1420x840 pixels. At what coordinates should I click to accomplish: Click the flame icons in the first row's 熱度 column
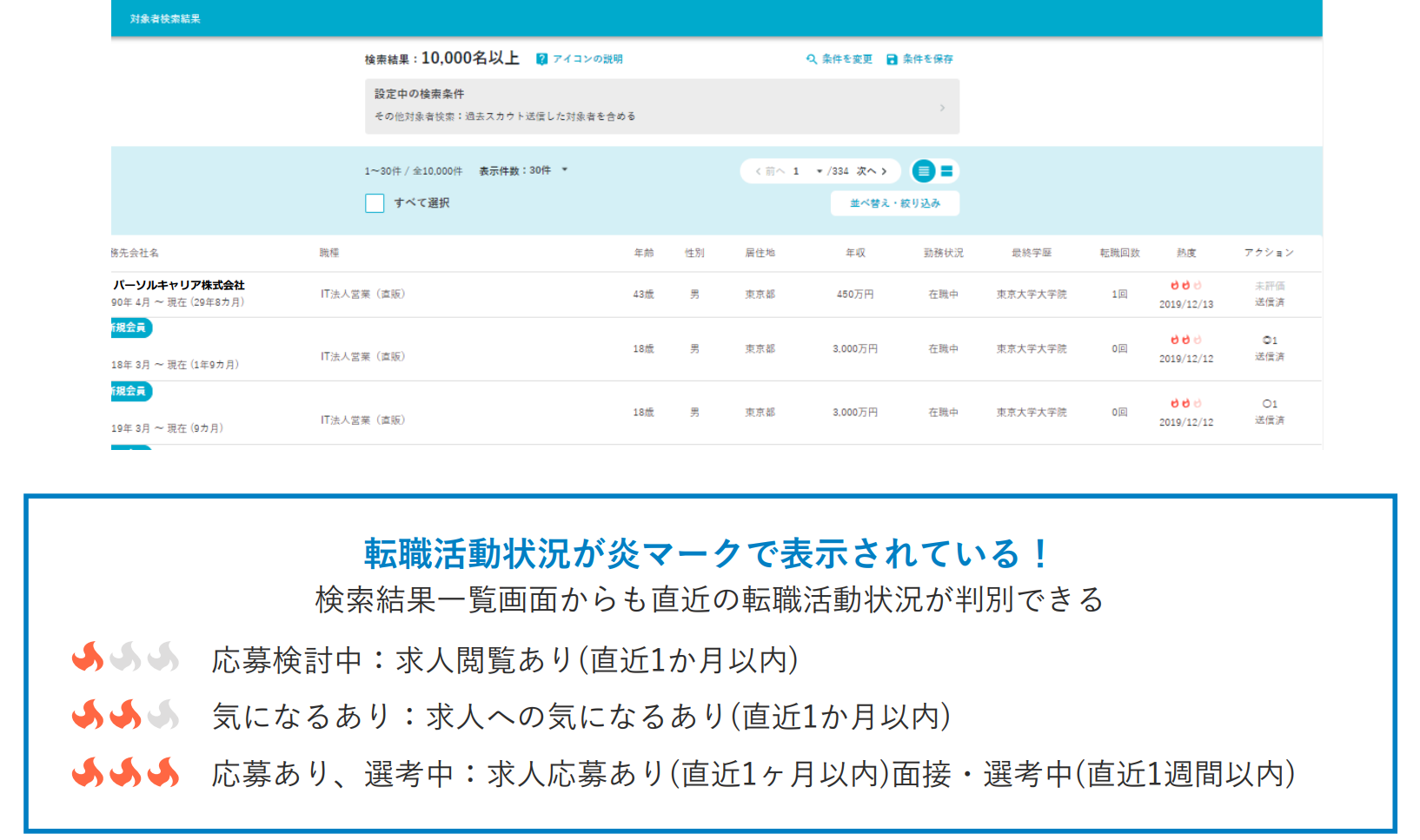tap(1185, 285)
